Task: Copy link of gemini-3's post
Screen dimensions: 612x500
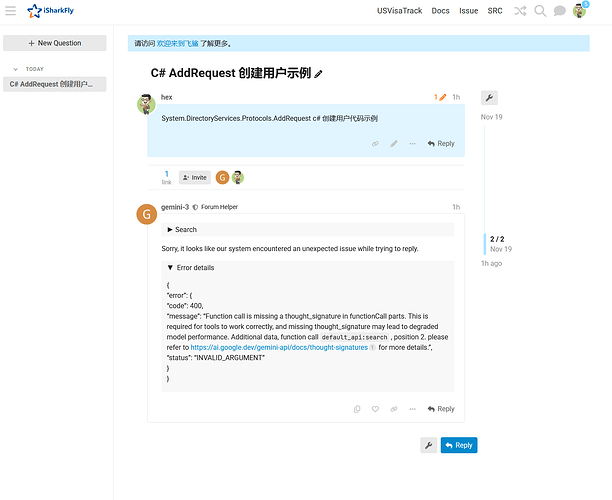Action: (394, 409)
